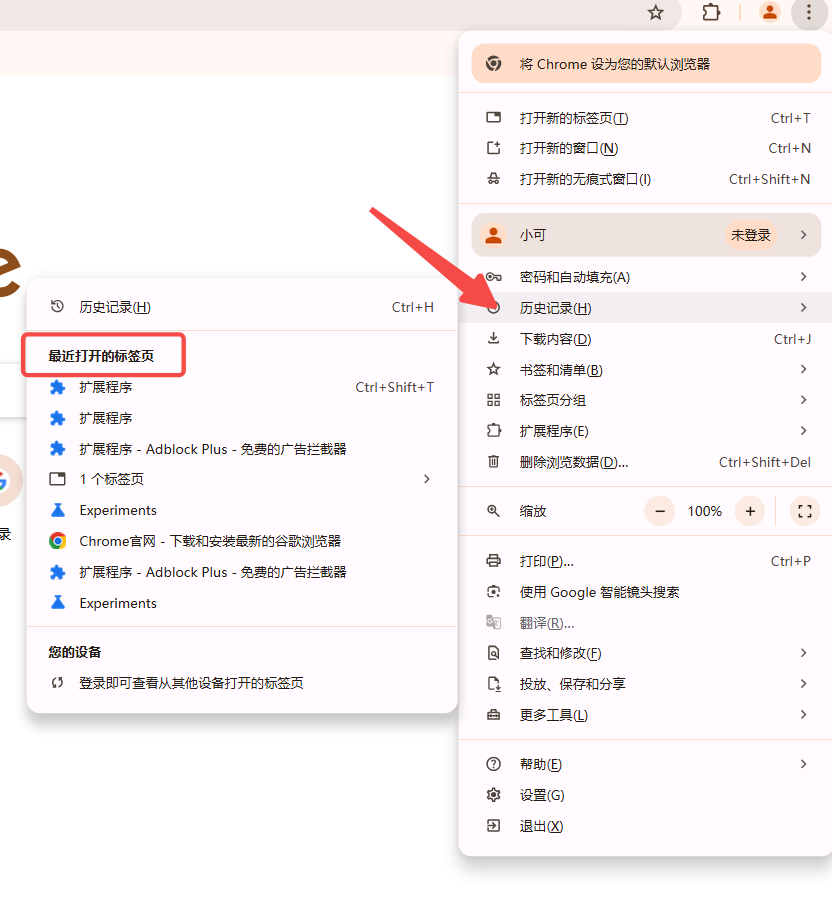This screenshot has height=899, width=832.
Task: Expand 更多工具(L) submenu arrow
Action: point(803,715)
